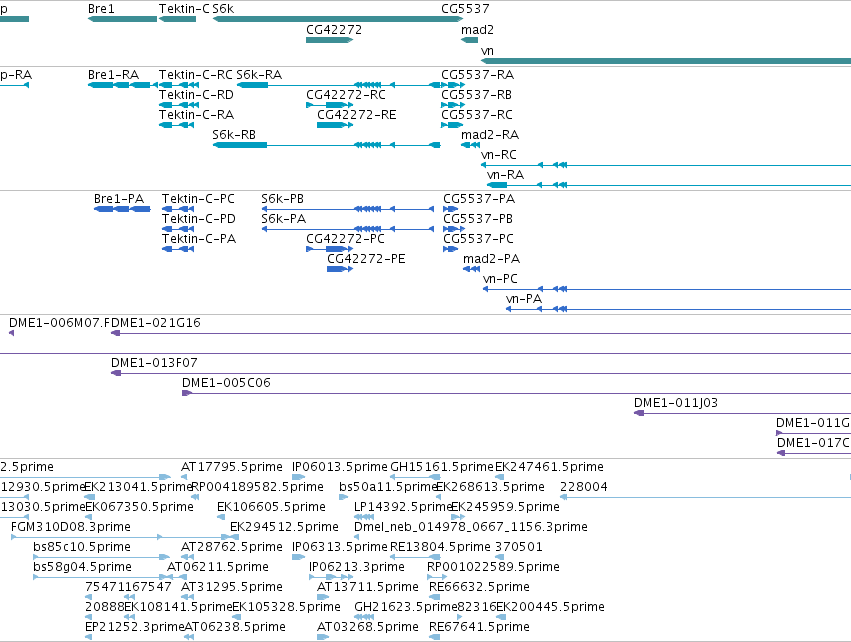Click the mad2 gene label
The width and height of the screenshot is (851, 642).
477,30
